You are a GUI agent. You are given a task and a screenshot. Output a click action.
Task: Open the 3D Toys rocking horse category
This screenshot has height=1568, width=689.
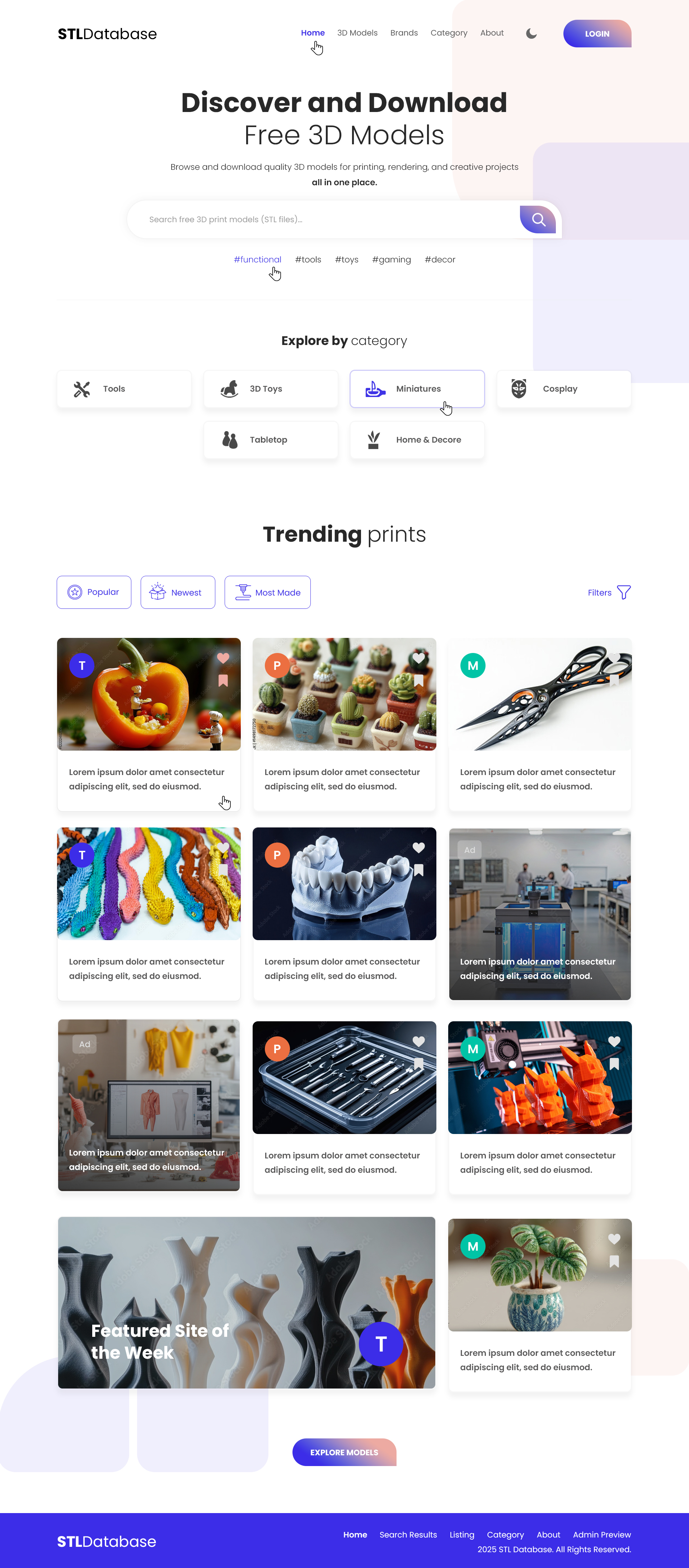coord(271,389)
